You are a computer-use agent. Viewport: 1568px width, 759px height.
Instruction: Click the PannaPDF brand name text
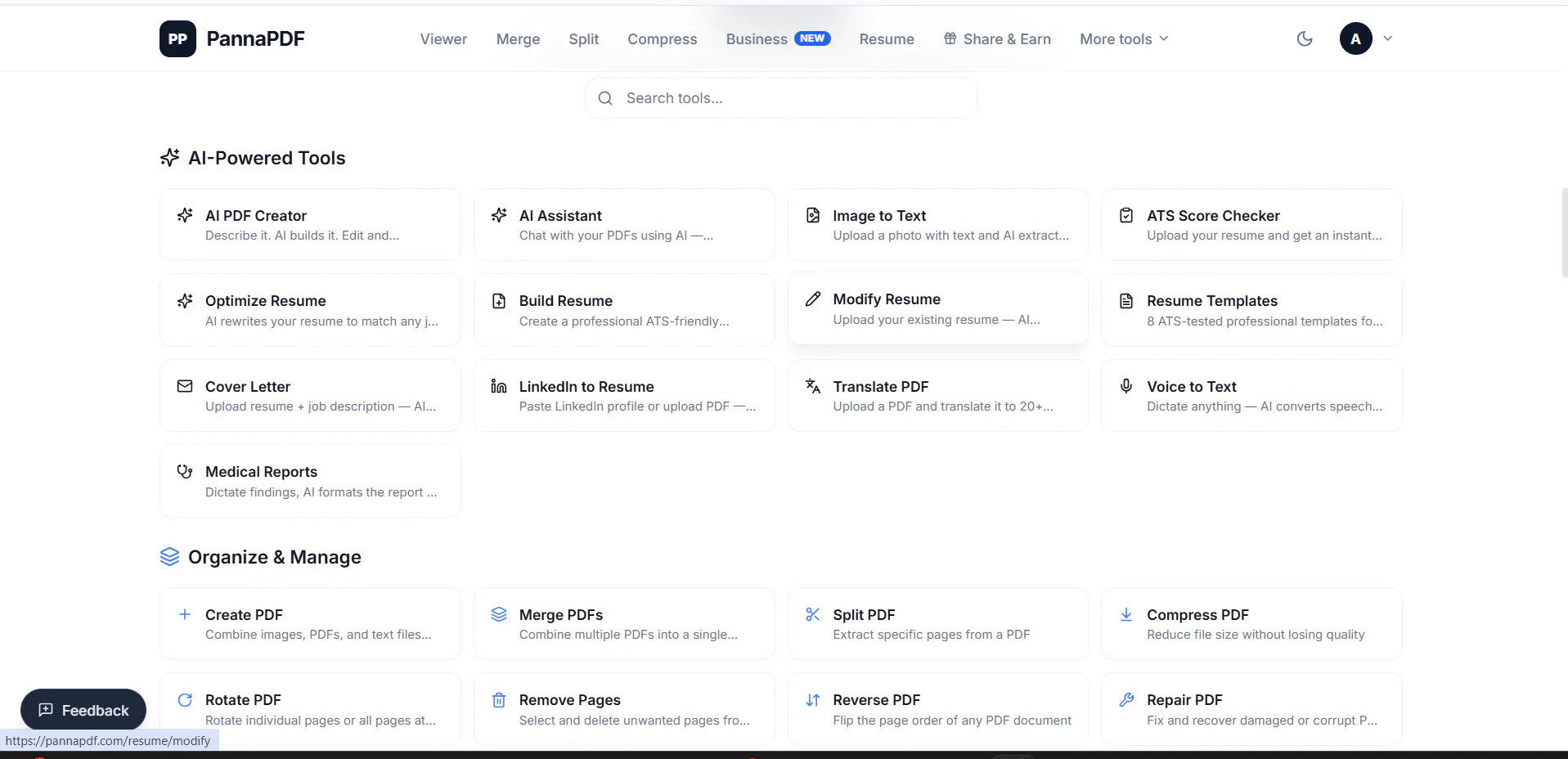(255, 38)
